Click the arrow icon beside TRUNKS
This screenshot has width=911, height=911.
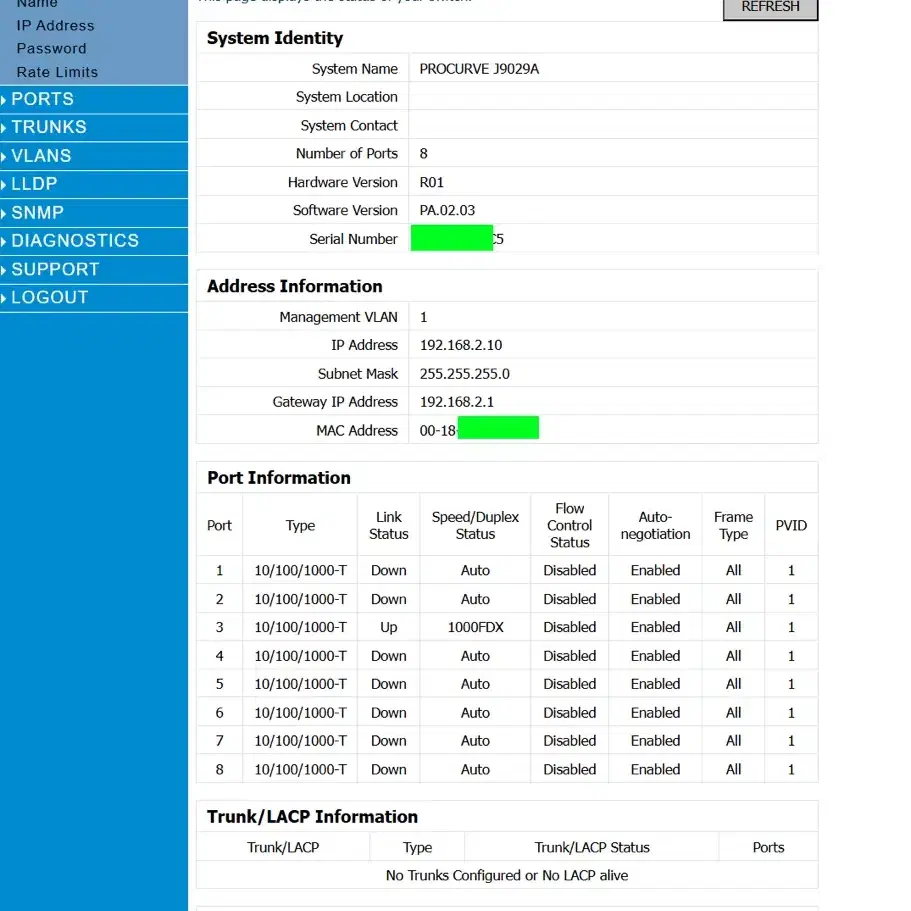(x=3, y=128)
